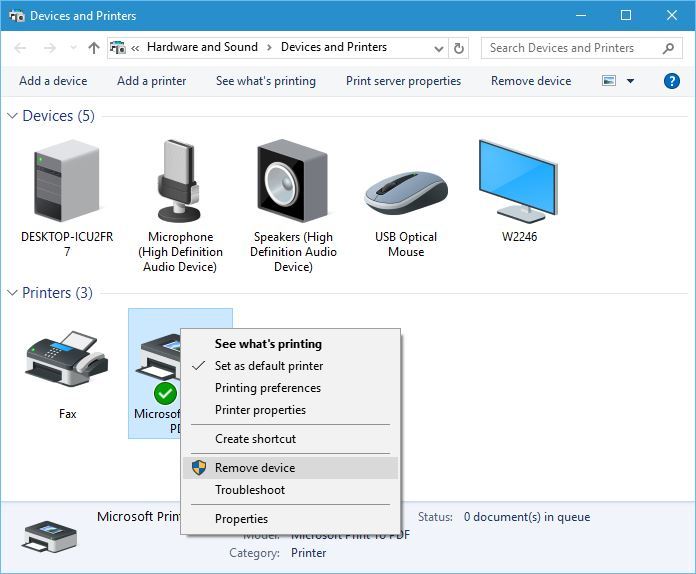The image size is (696, 574).
Task: Select the Fax printer icon
Action: coord(67,358)
